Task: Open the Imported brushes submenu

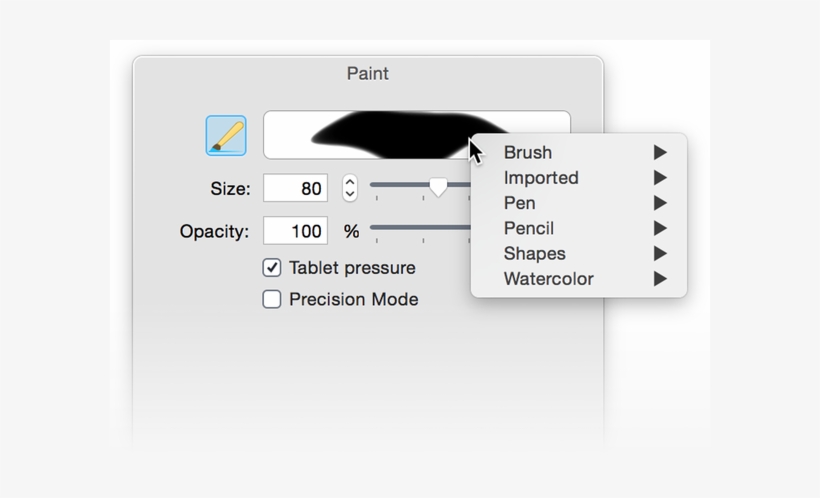Action: pos(541,178)
